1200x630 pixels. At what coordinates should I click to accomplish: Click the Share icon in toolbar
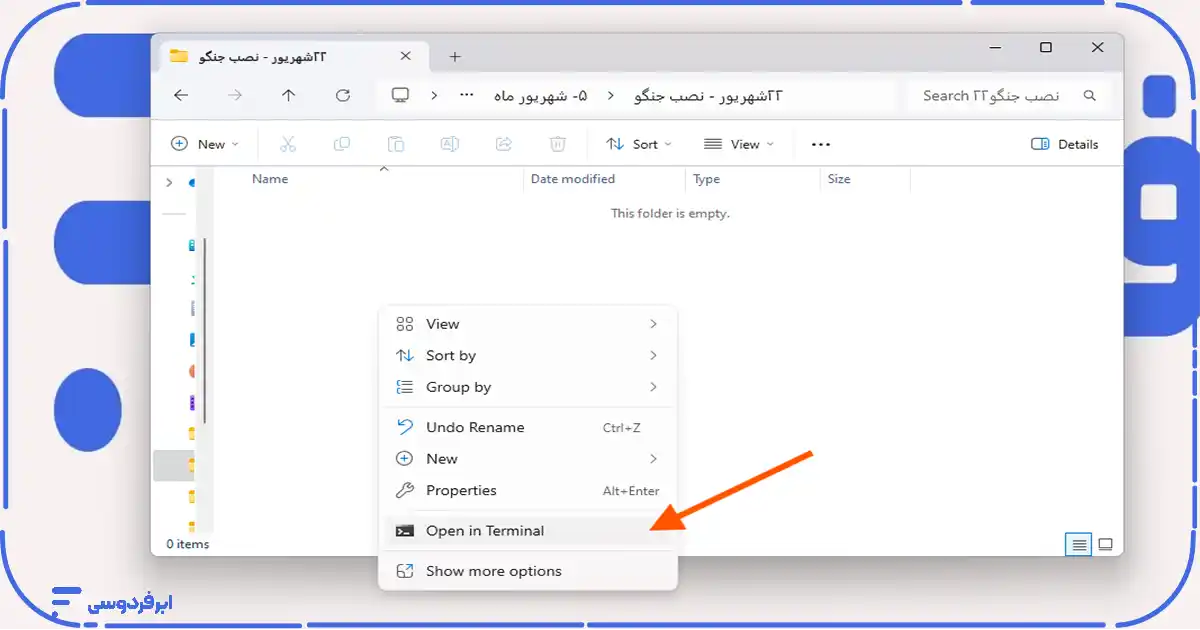pos(504,144)
